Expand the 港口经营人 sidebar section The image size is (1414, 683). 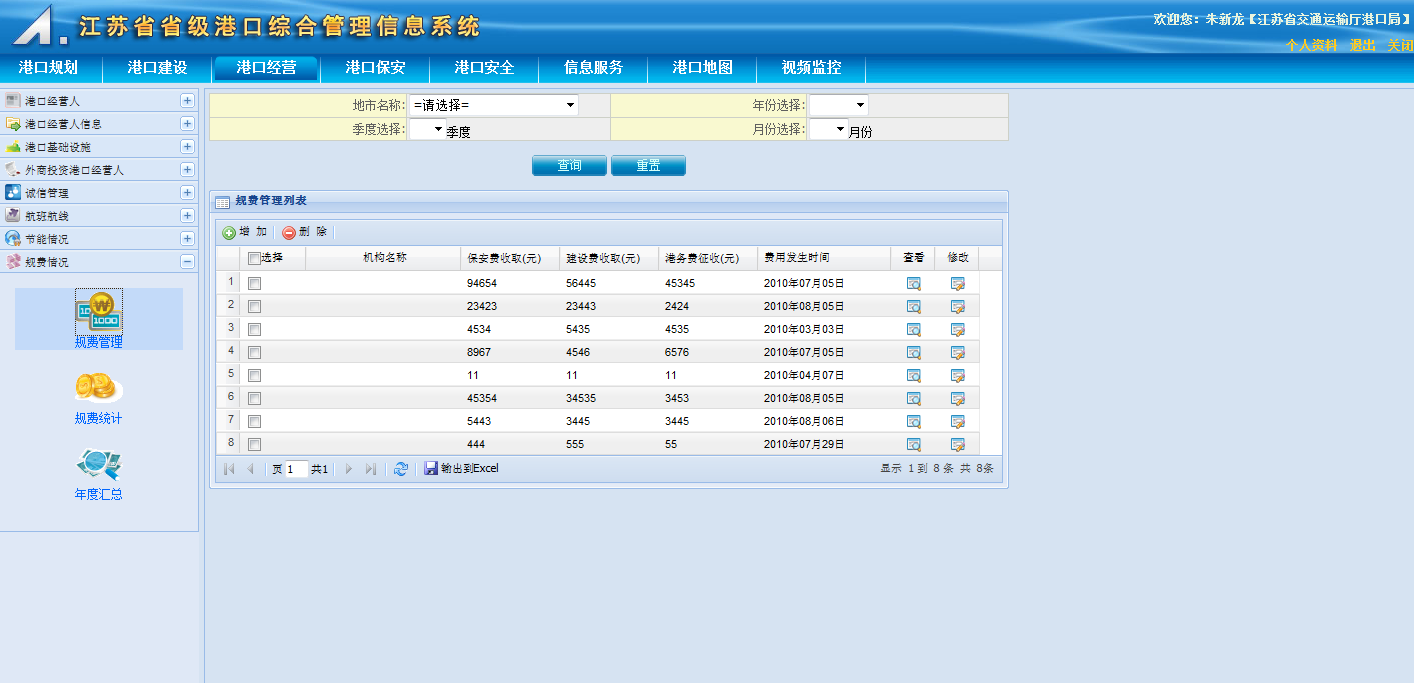(x=187, y=101)
